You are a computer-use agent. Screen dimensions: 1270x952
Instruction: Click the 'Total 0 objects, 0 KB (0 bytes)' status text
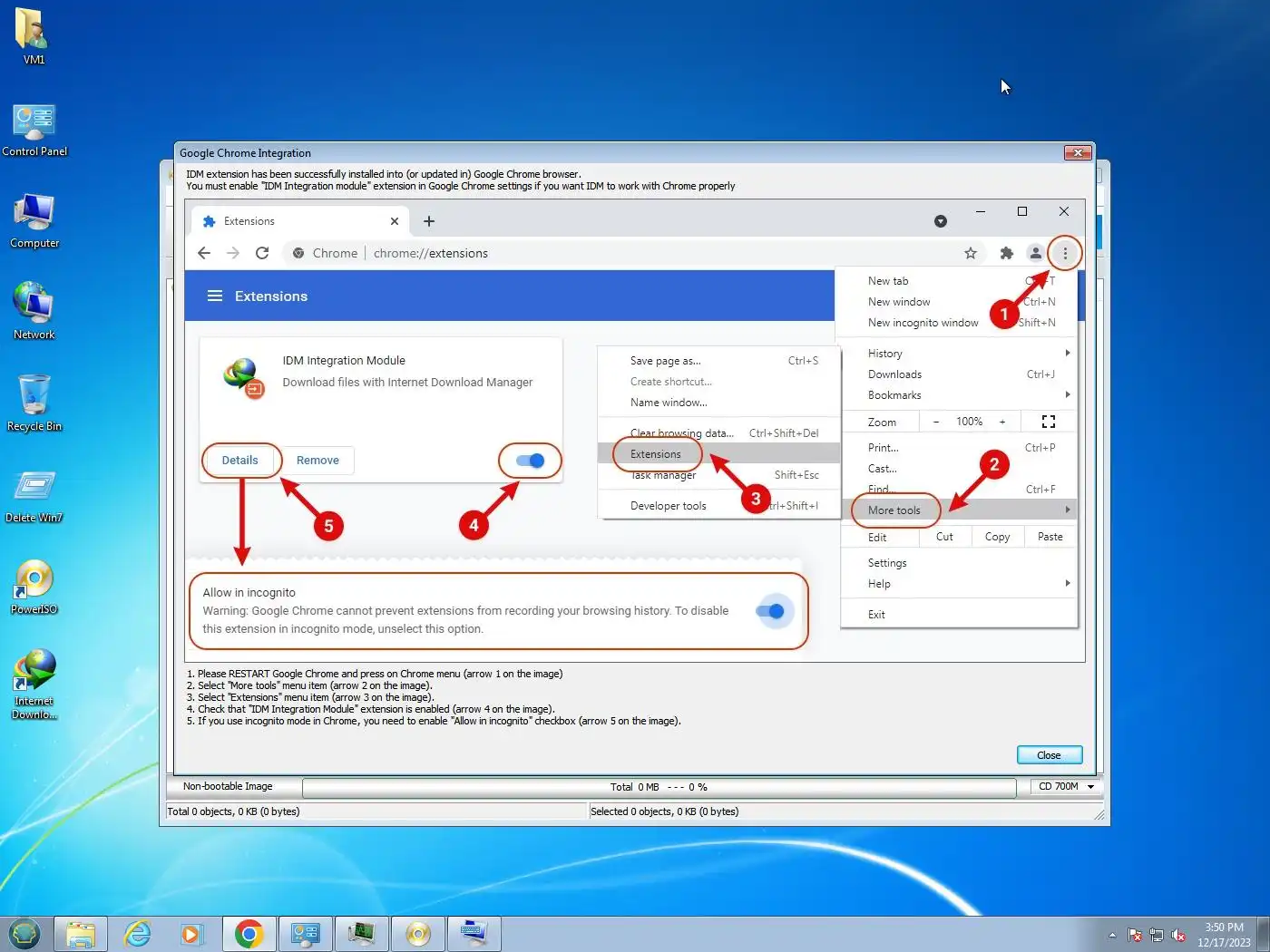(233, 811)
